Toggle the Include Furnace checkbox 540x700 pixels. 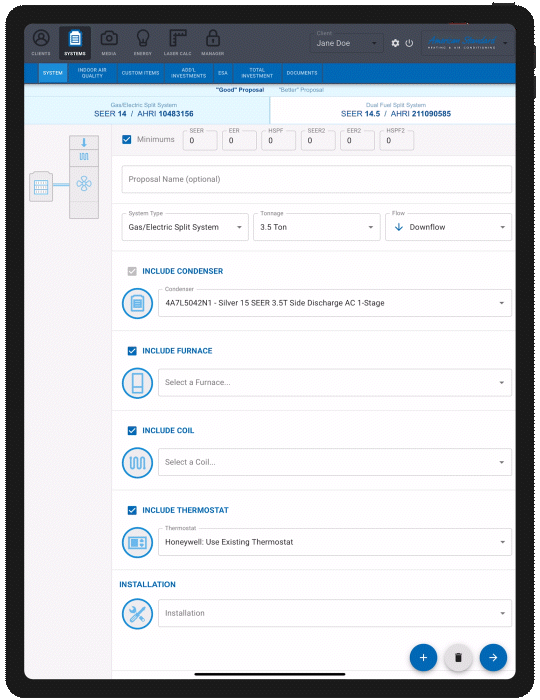pyautogui.click(x=132, y=351)
